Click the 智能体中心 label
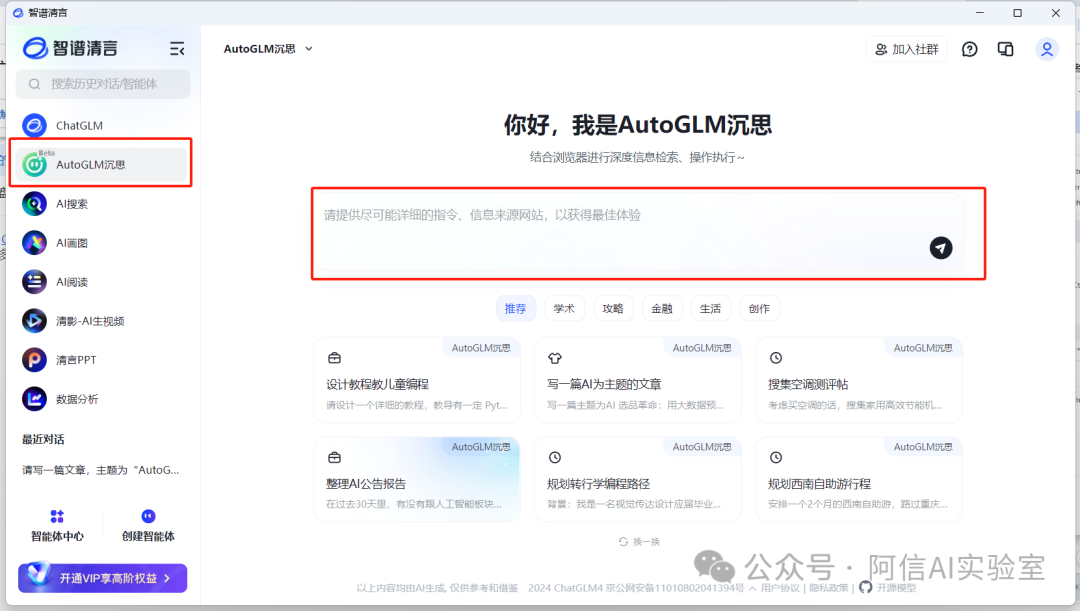 point(57,536)
